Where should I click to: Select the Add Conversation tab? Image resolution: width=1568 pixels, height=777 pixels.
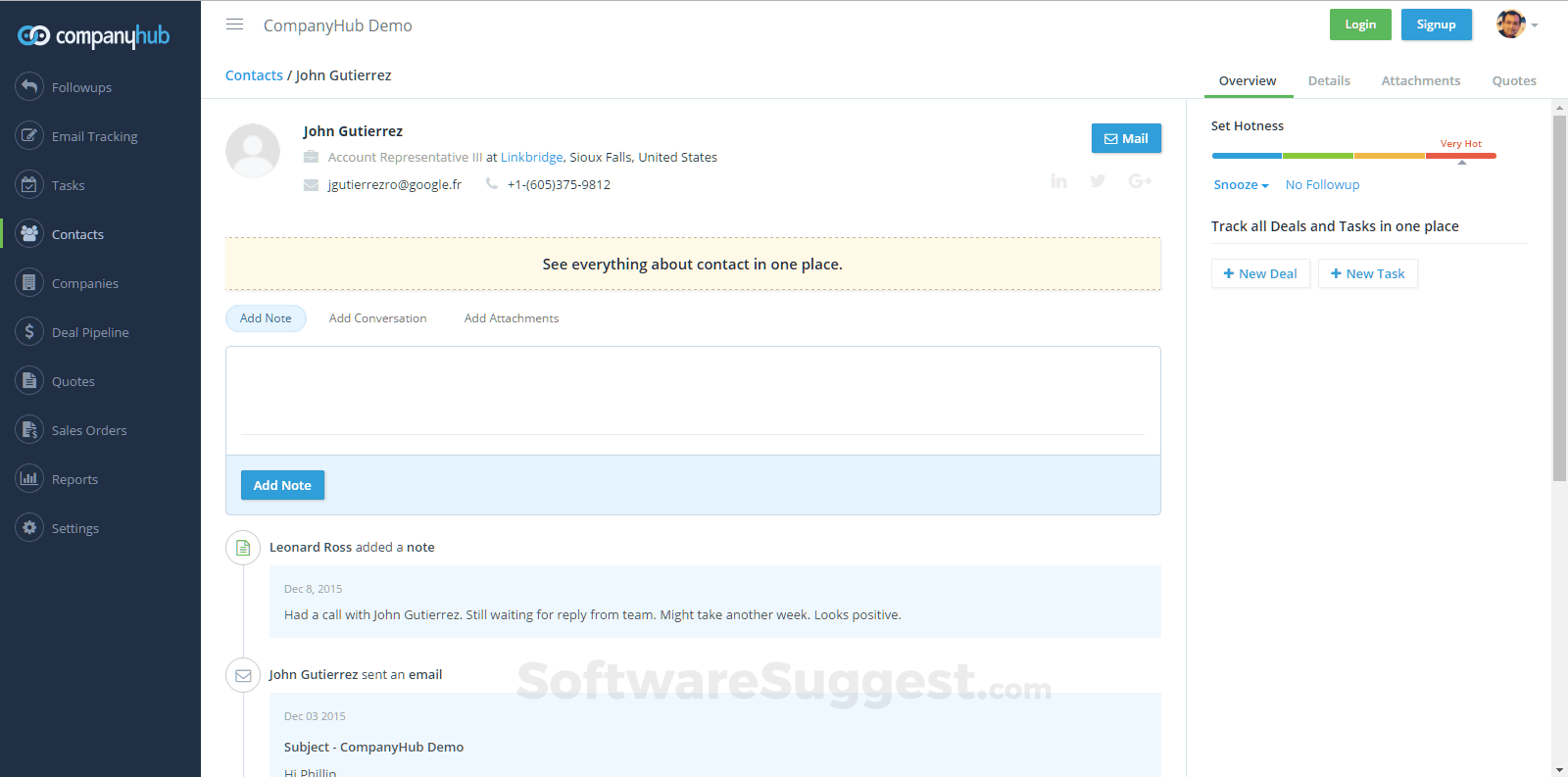pyautogui.click(x=377, y=318)
